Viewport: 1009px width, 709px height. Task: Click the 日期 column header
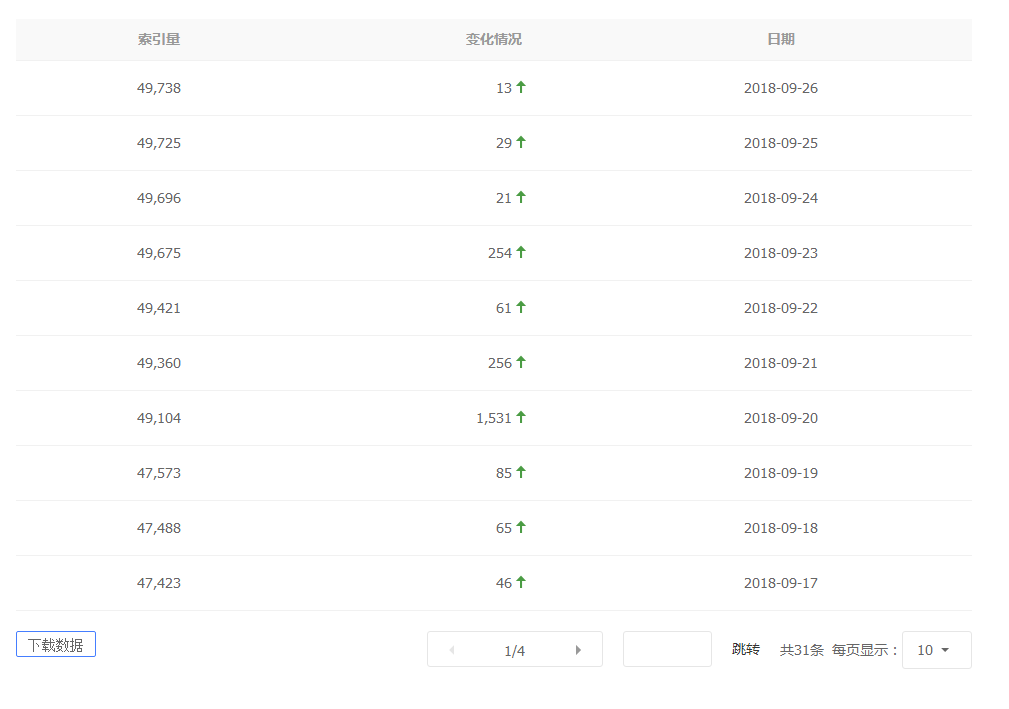click(x=781, y=39)
